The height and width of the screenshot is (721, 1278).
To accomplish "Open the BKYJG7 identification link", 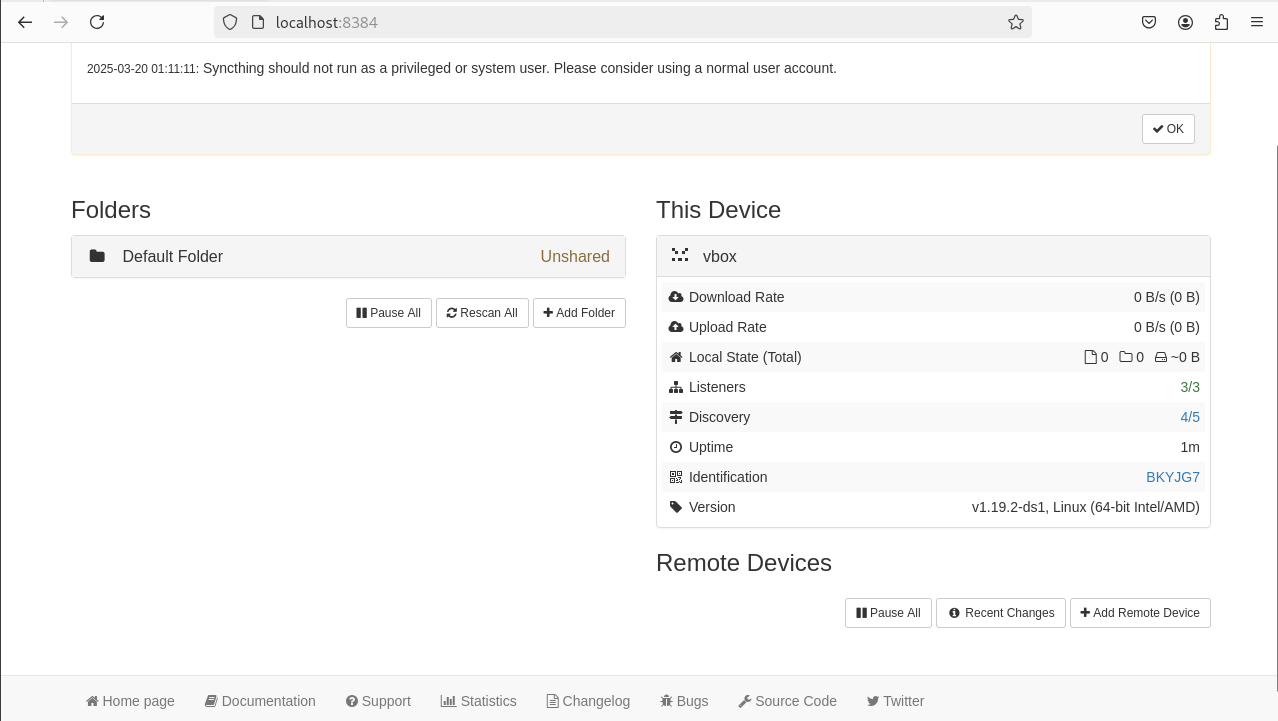I will pos(1172,477).
